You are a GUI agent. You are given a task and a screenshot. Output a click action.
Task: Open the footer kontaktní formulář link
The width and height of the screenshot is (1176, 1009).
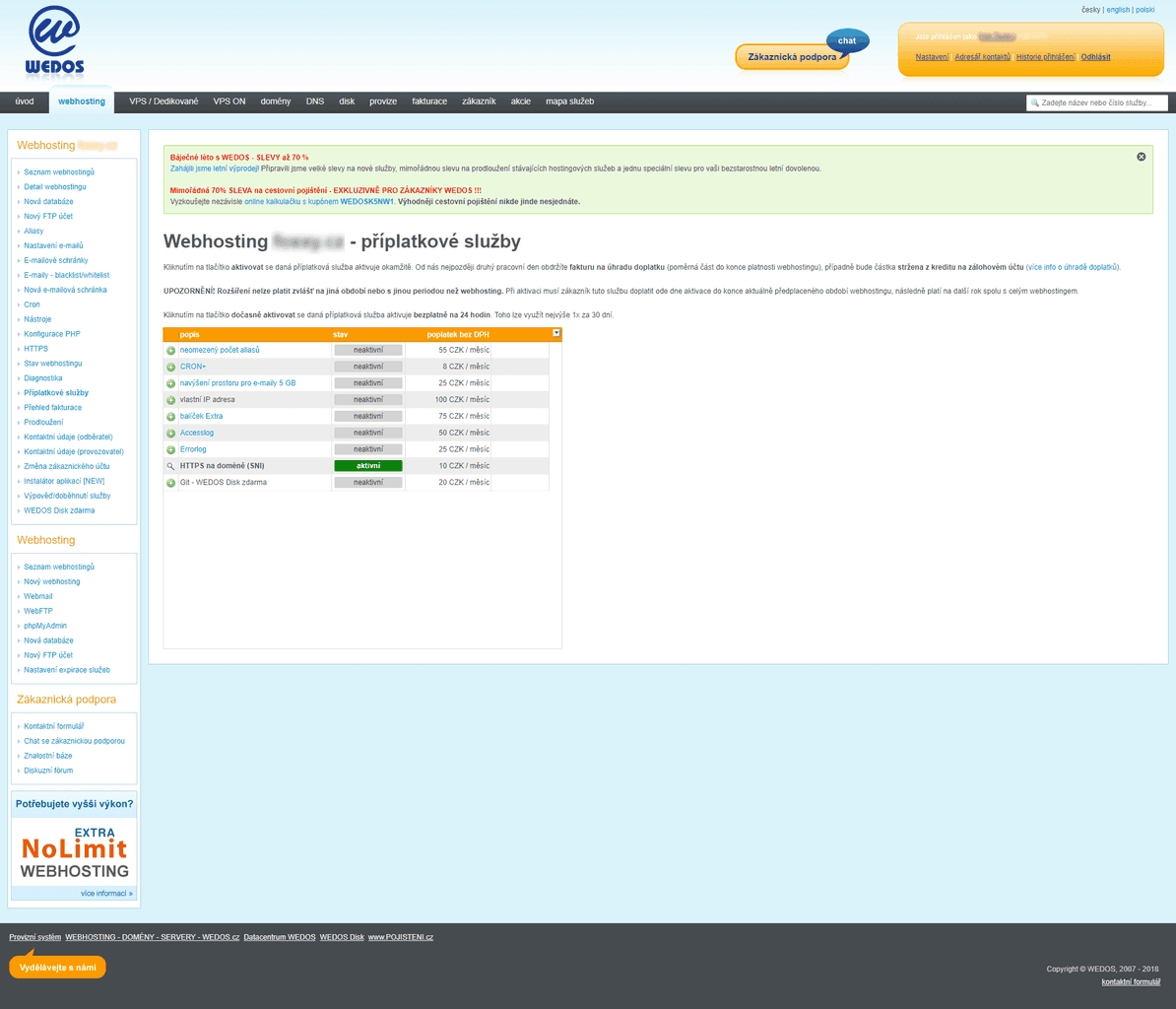pyautogui.click(x=1131, y=982)
